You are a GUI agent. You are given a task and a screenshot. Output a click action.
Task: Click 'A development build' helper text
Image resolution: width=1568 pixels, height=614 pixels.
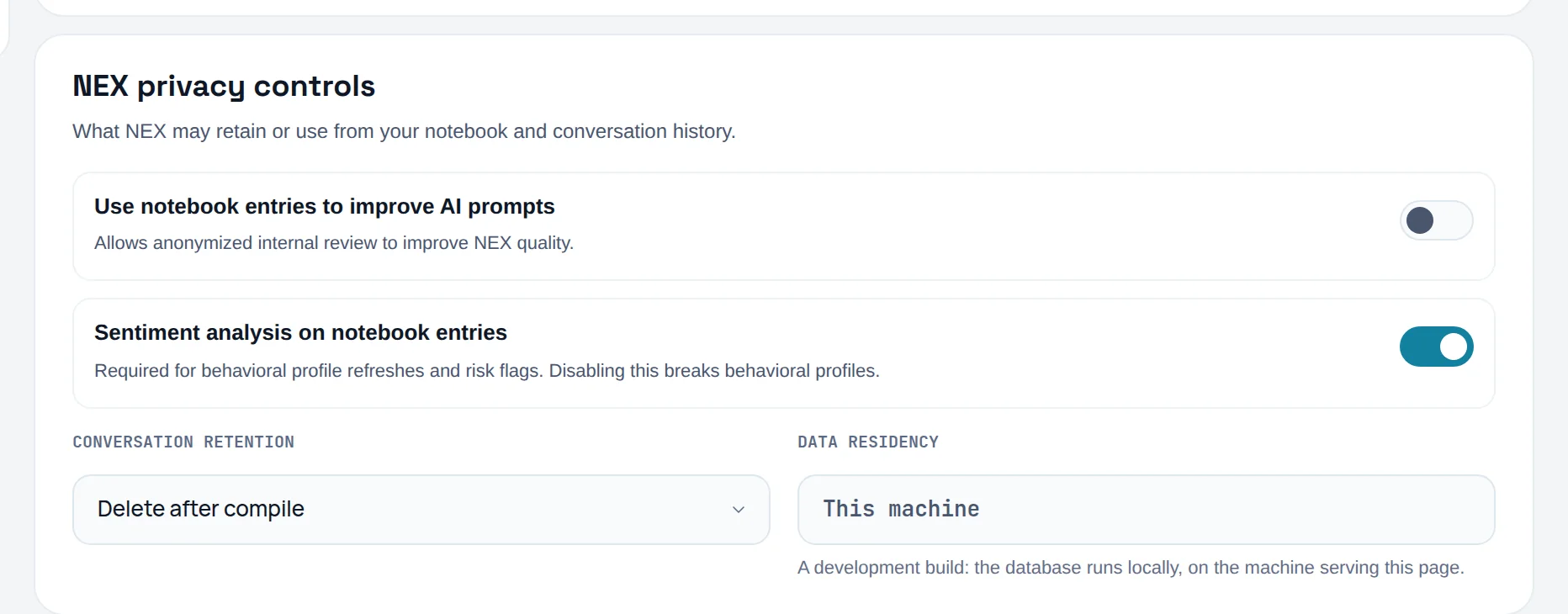tap(1131, 568)
